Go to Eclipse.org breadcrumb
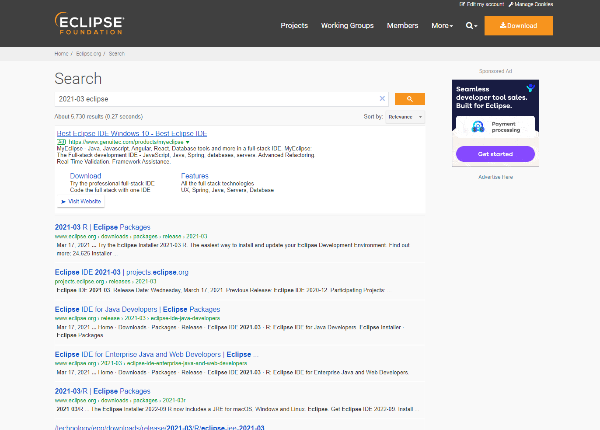 (x=88, y=54)
